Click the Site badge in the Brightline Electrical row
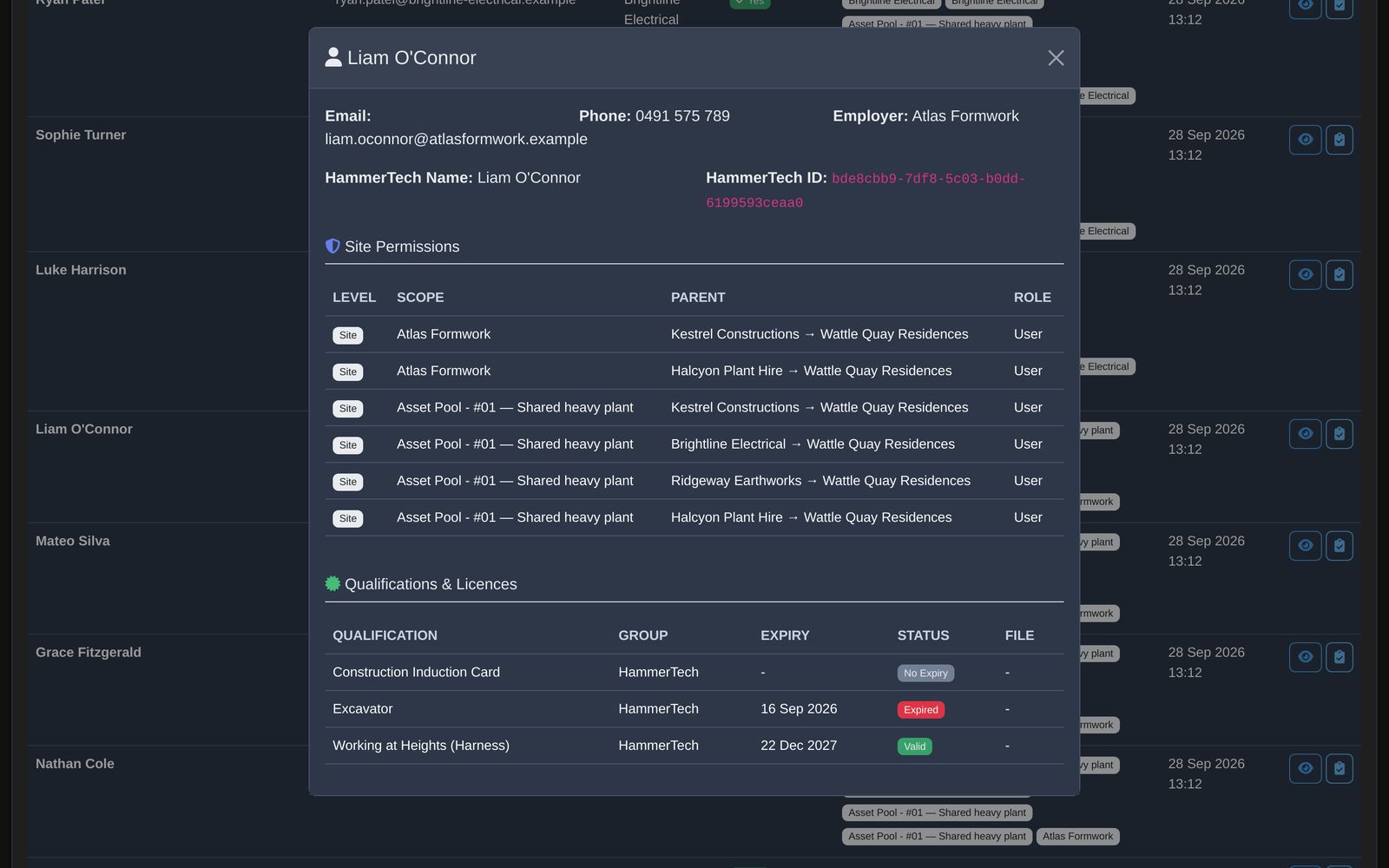The width and height of the screenshot is (1389, 868). [348, 445]
